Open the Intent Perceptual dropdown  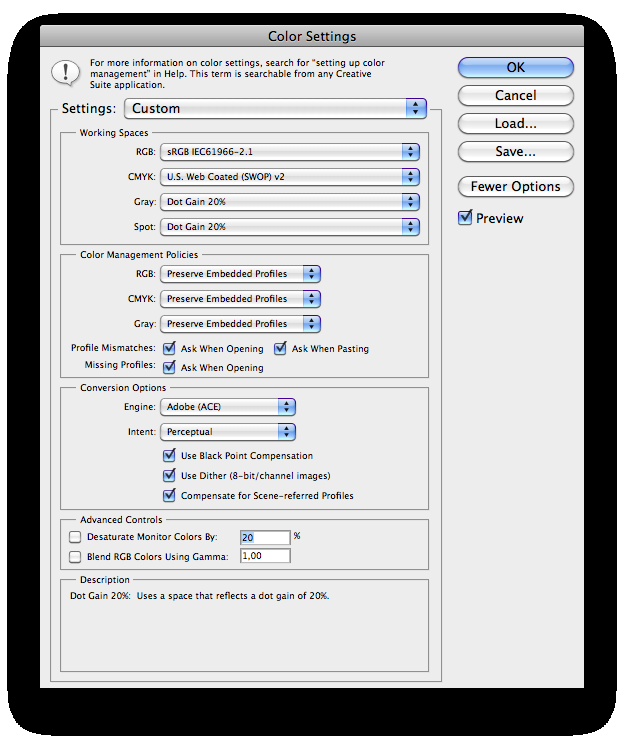pyautogui.click(x=228, y=432)
